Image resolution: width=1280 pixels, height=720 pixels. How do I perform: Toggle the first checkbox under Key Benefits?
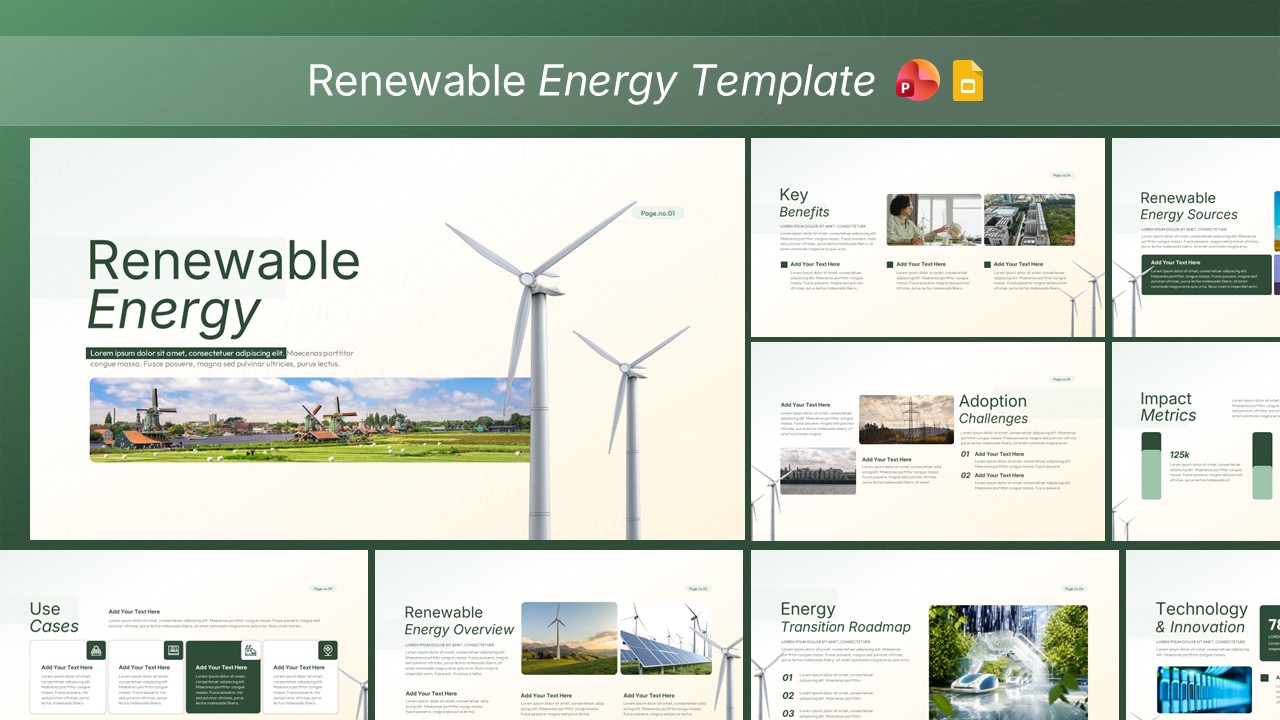coord(783,264)
